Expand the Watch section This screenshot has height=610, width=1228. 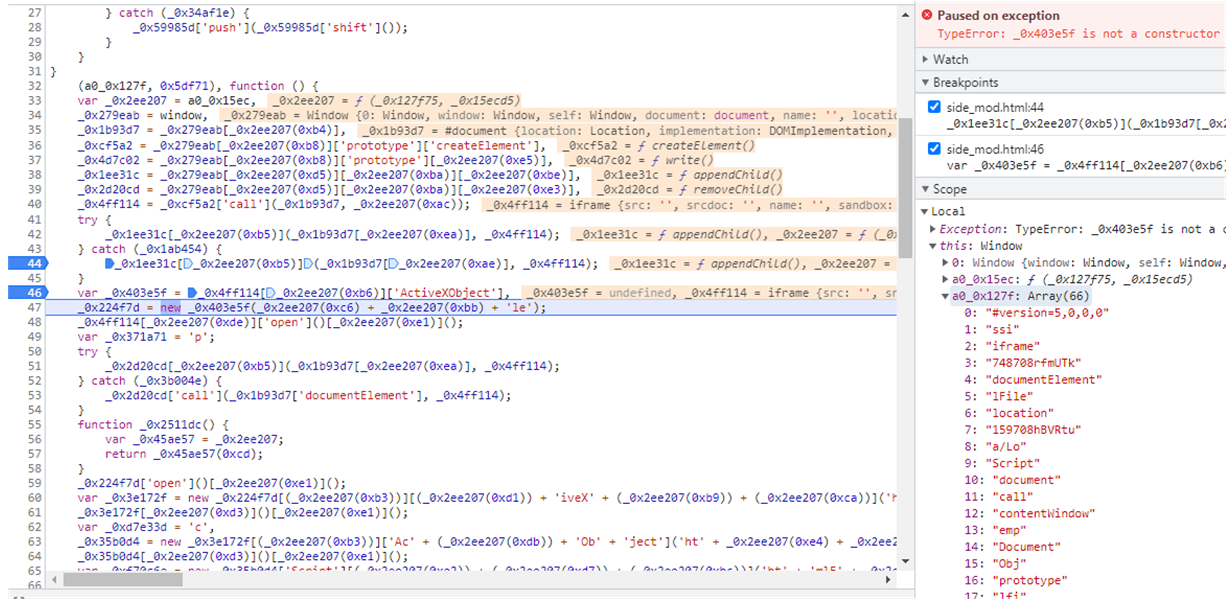click(x=925, y=60)
